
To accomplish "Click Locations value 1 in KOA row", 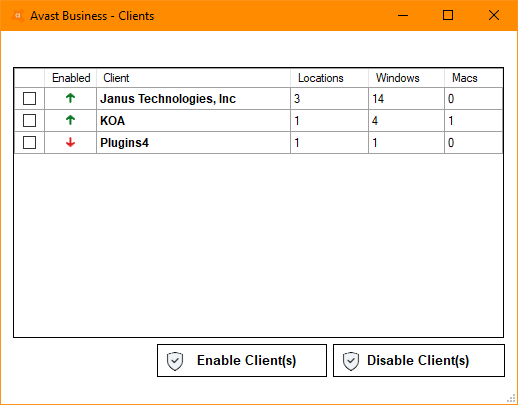I will [297, 121].
